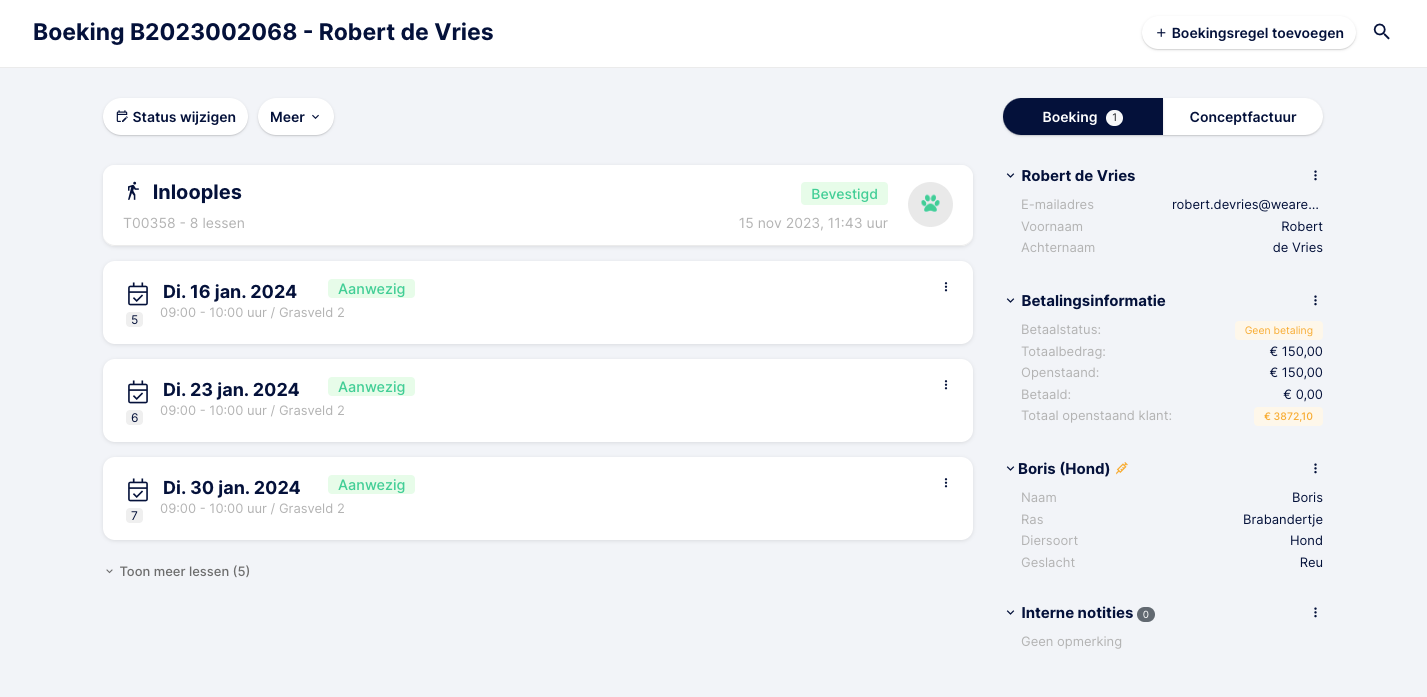This screenshot has height=697, width=1427.
Task: Click the paw print avatar icon
Action: tap(930, 204)
